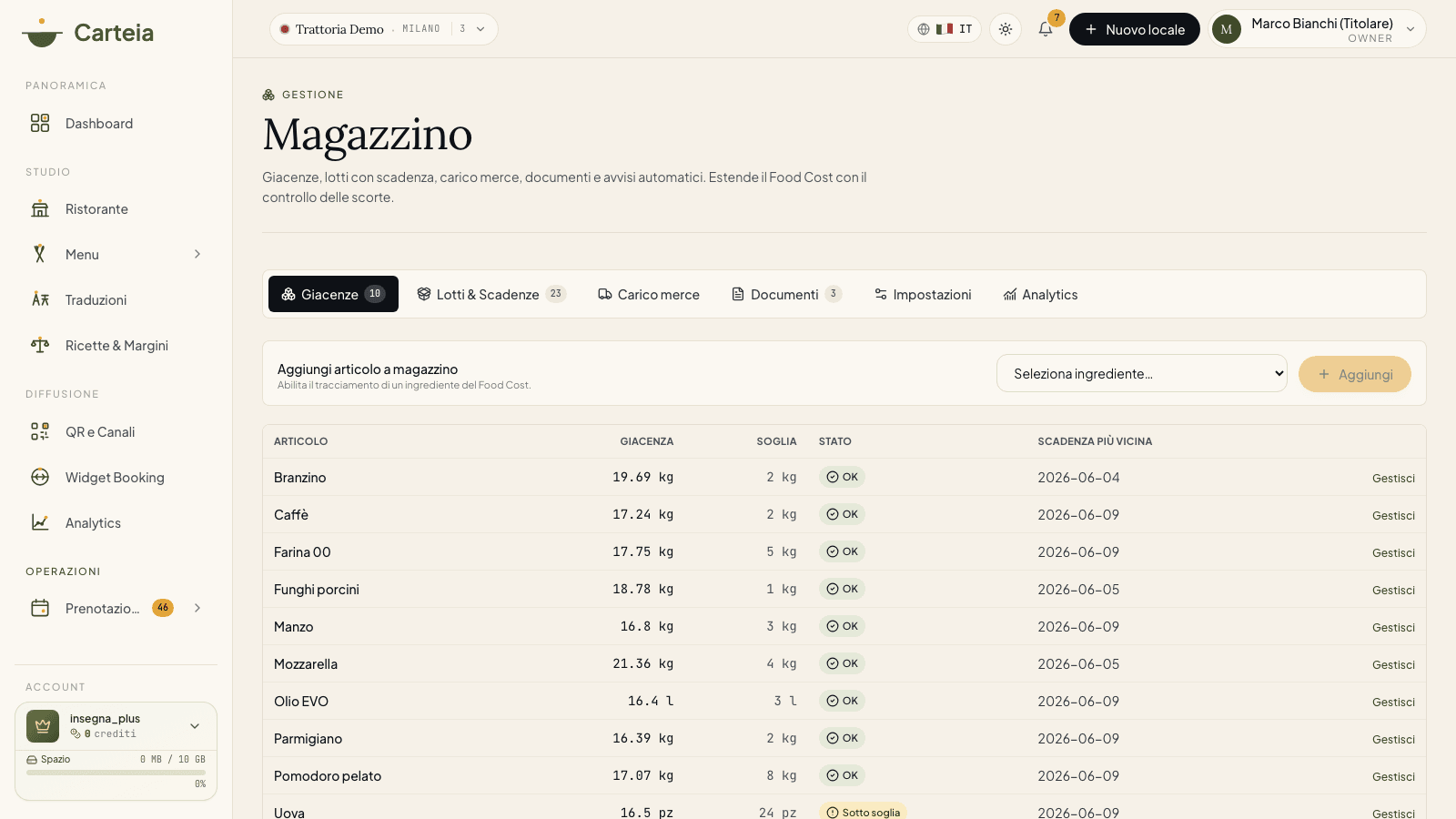Open the Marco Bianchi user menu
1456x819 pixels.
[1318, 29]
